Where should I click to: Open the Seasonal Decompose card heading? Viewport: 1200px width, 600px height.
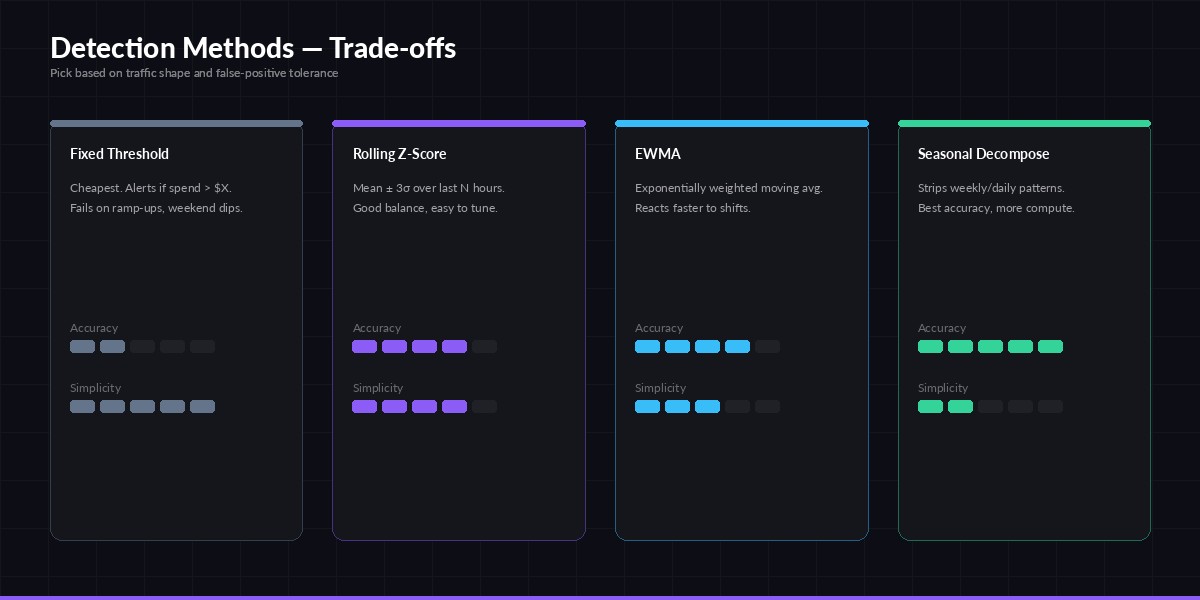[983, 154]
